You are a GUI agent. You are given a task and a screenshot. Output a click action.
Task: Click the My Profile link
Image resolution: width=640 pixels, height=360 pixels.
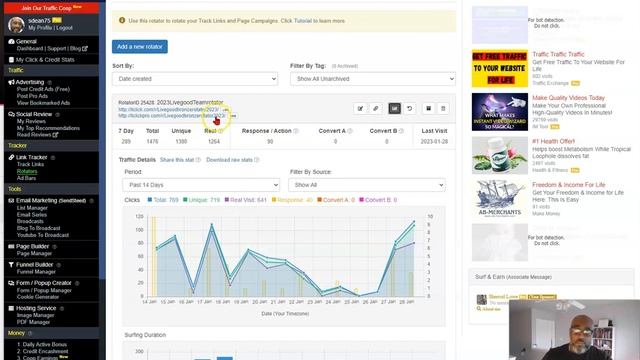point(40,28)
